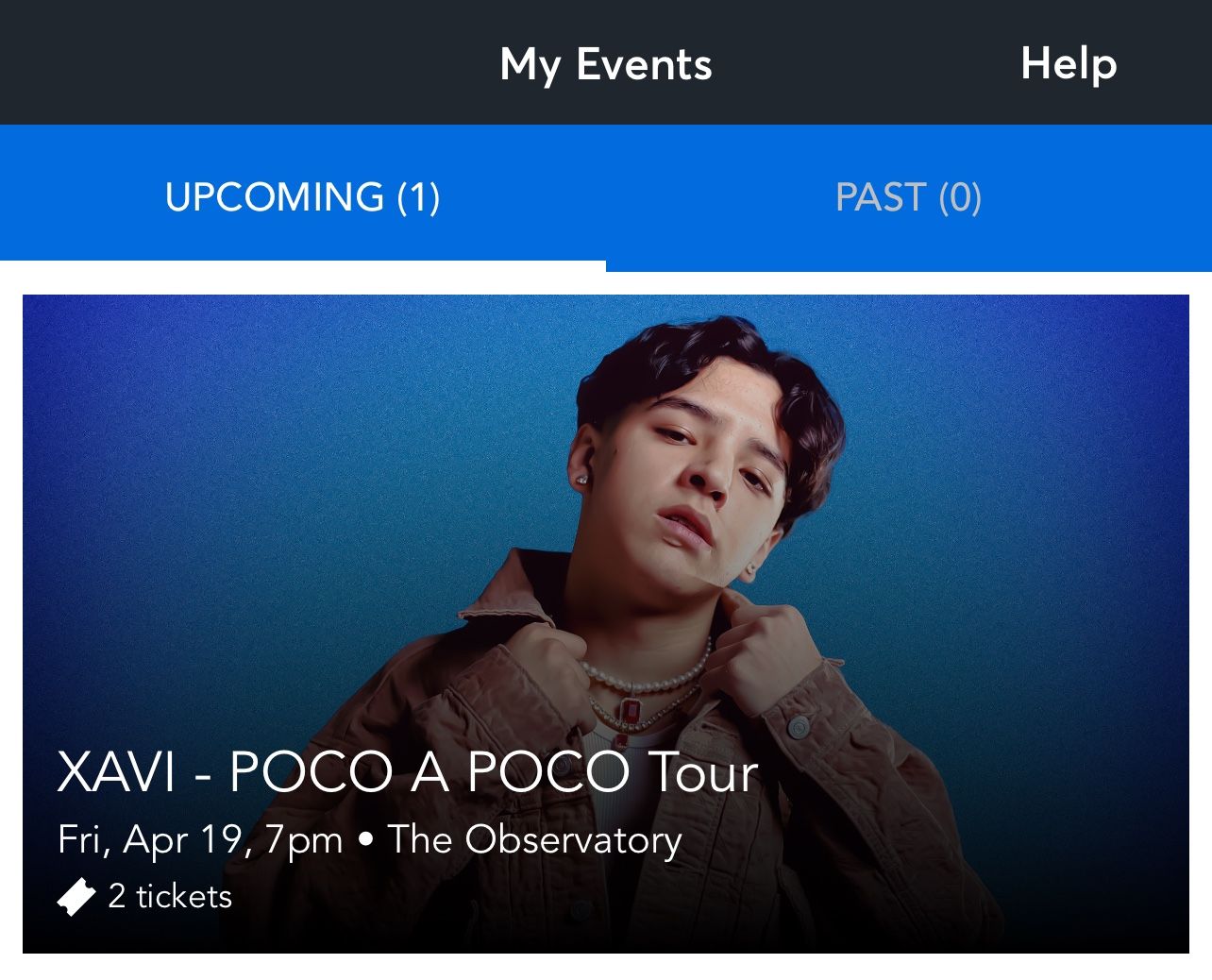The image size is (1212, 980).
Task: Click the bullet separator before The Observatory
Action: (x=365, y=839)
